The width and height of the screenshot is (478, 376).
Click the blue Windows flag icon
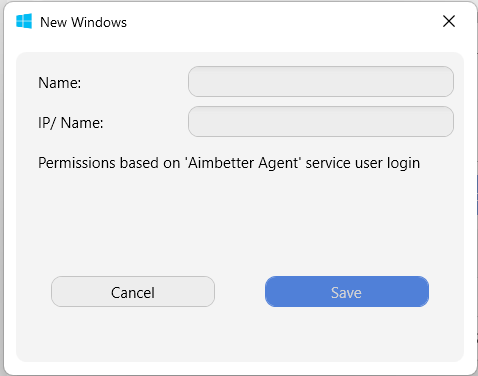(x=24, y=21)
